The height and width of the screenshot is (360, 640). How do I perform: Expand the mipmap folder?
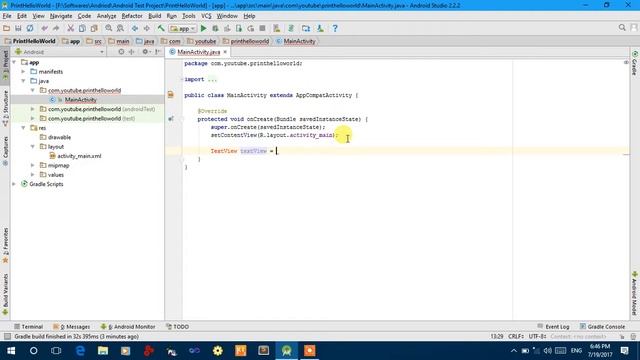pos(33,165)
